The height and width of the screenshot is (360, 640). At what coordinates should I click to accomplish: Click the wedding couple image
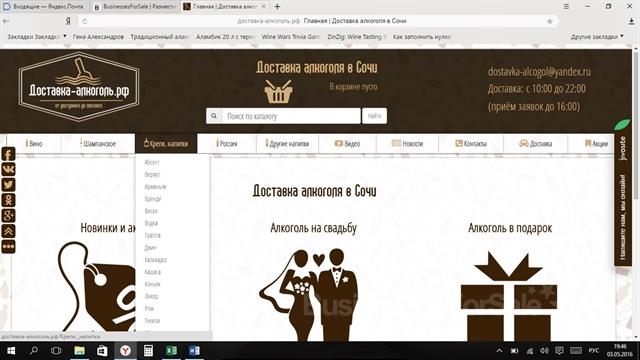pyautogui.click(x=309, y=295)
